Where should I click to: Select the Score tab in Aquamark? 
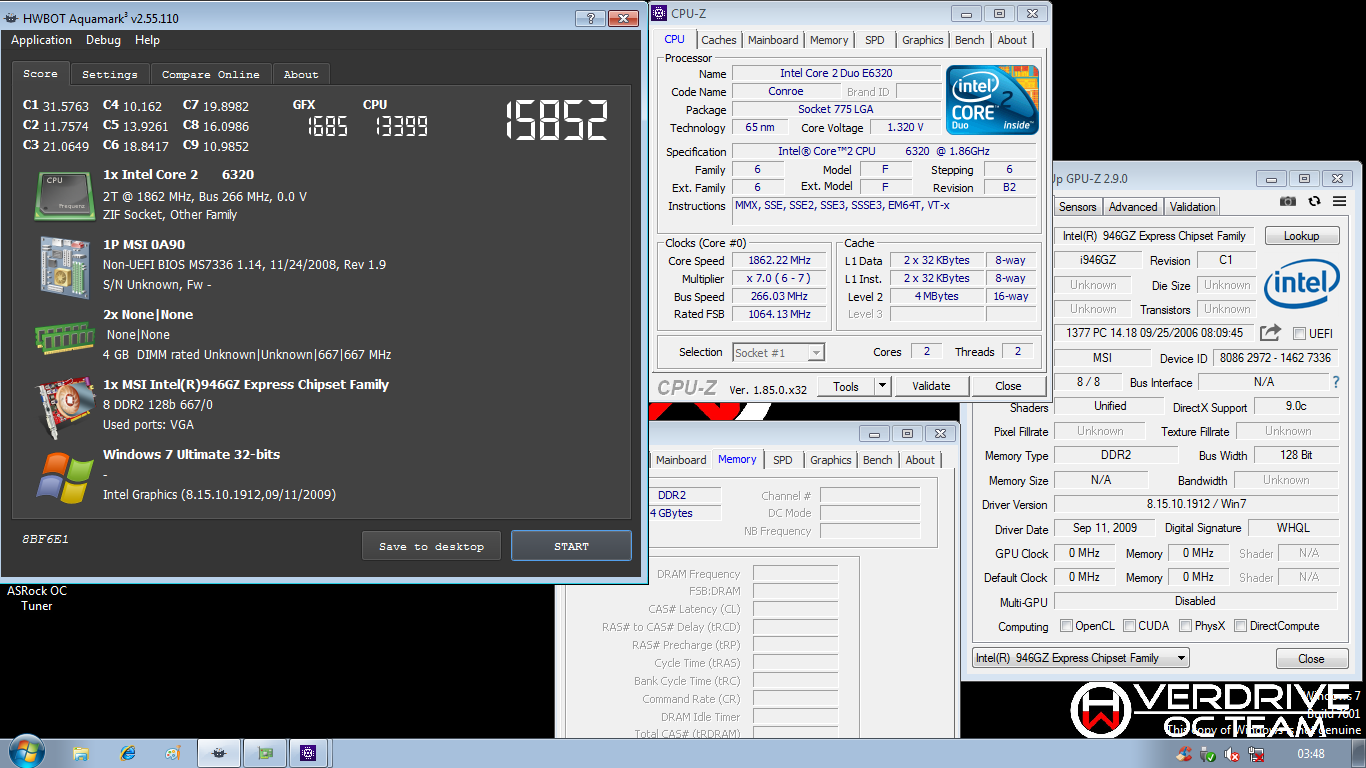pos(40,74)
